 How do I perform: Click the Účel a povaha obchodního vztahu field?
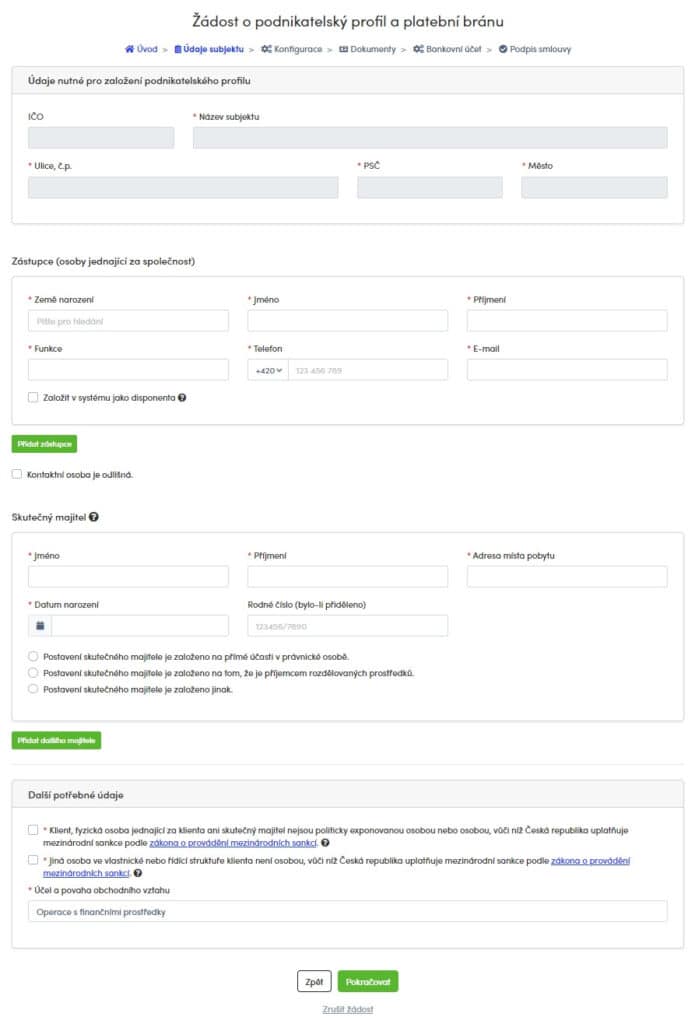tap(347, 911)
